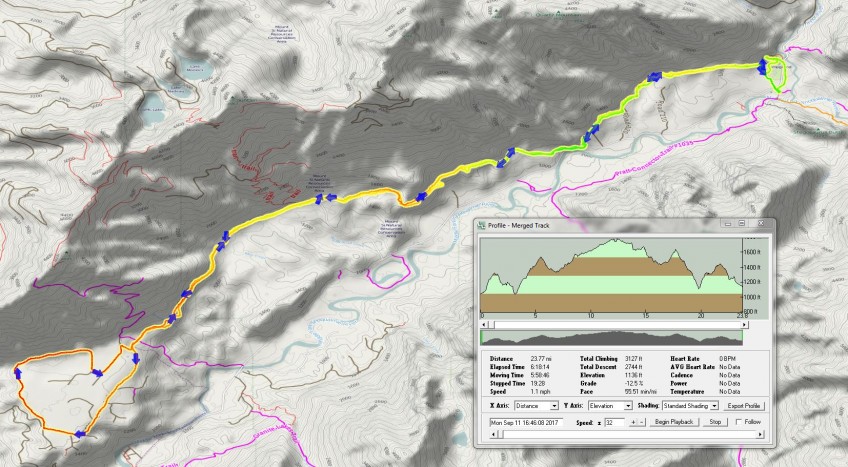Open the Y Axis Elevation dropdown

(627, 406)
